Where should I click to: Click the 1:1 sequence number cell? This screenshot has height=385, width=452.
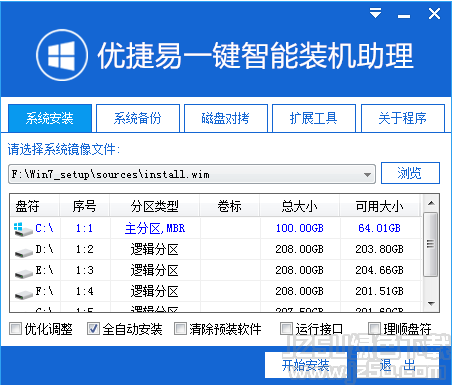coord(84,228)
